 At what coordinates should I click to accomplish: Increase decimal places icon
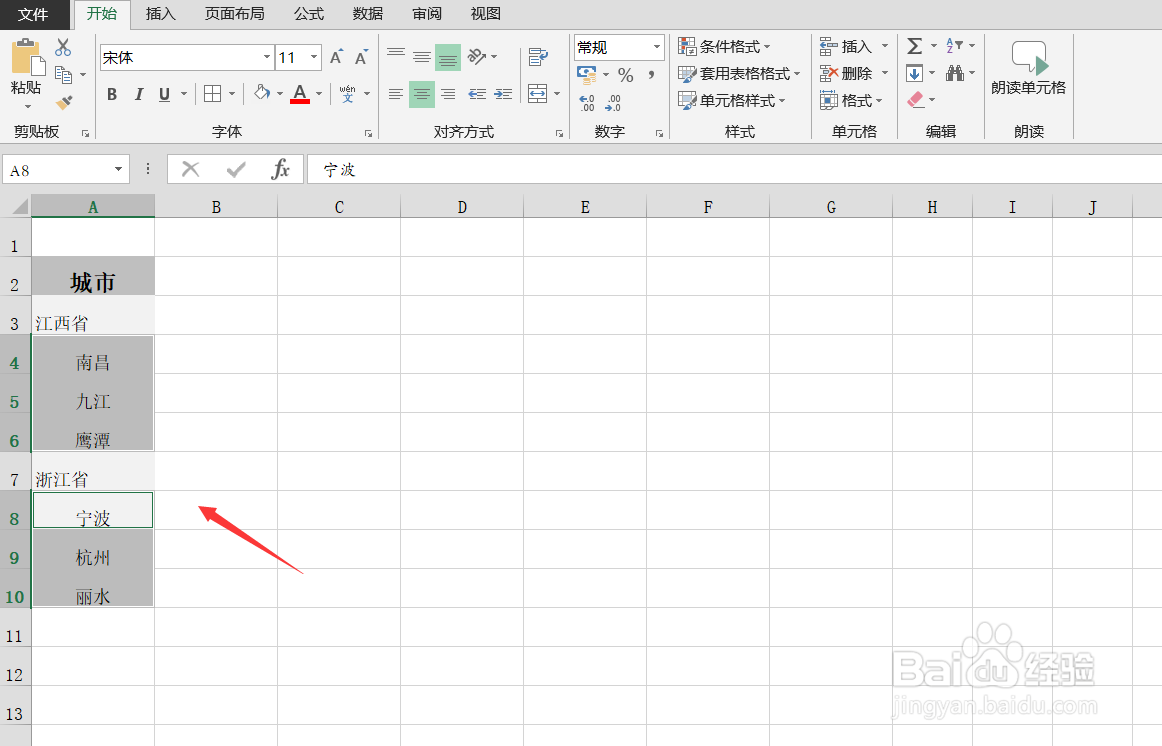pos(587,103)
